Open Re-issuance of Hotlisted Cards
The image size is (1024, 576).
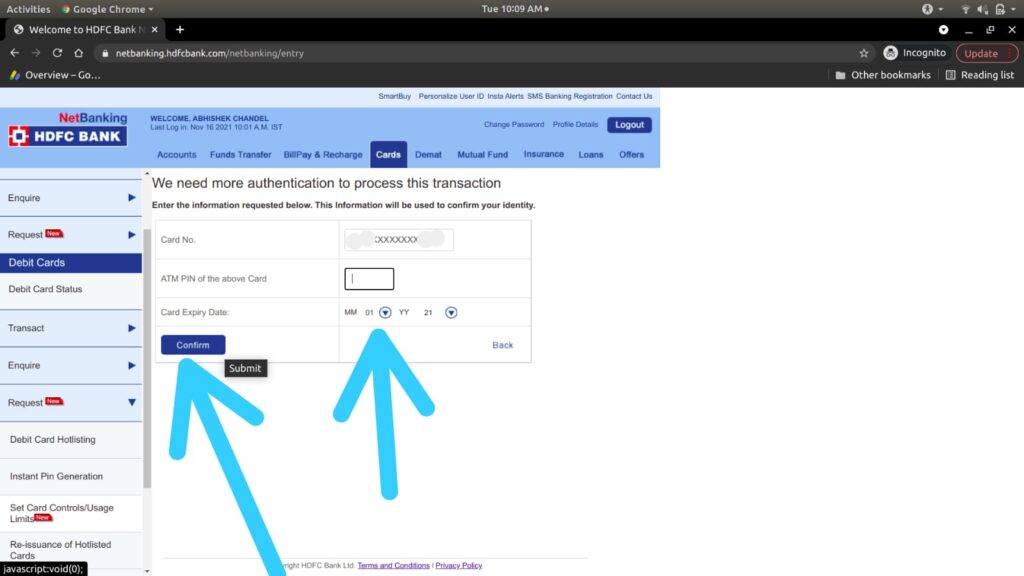[60, 550]
